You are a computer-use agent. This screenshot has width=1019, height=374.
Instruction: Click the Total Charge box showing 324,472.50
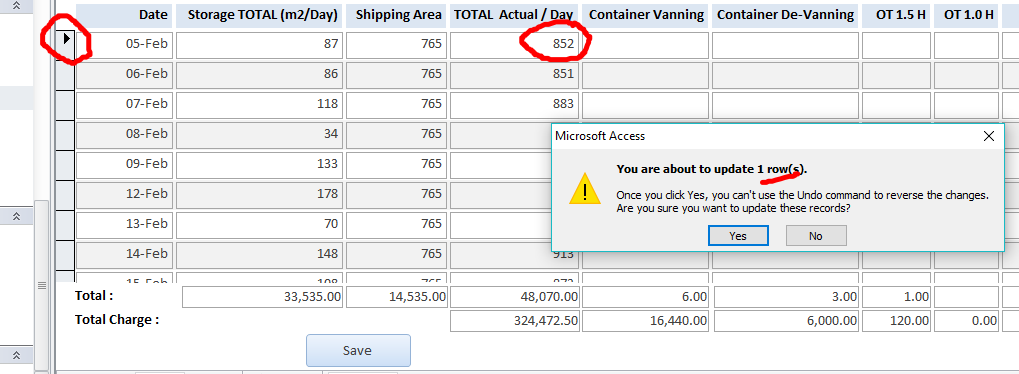[515, 321]
